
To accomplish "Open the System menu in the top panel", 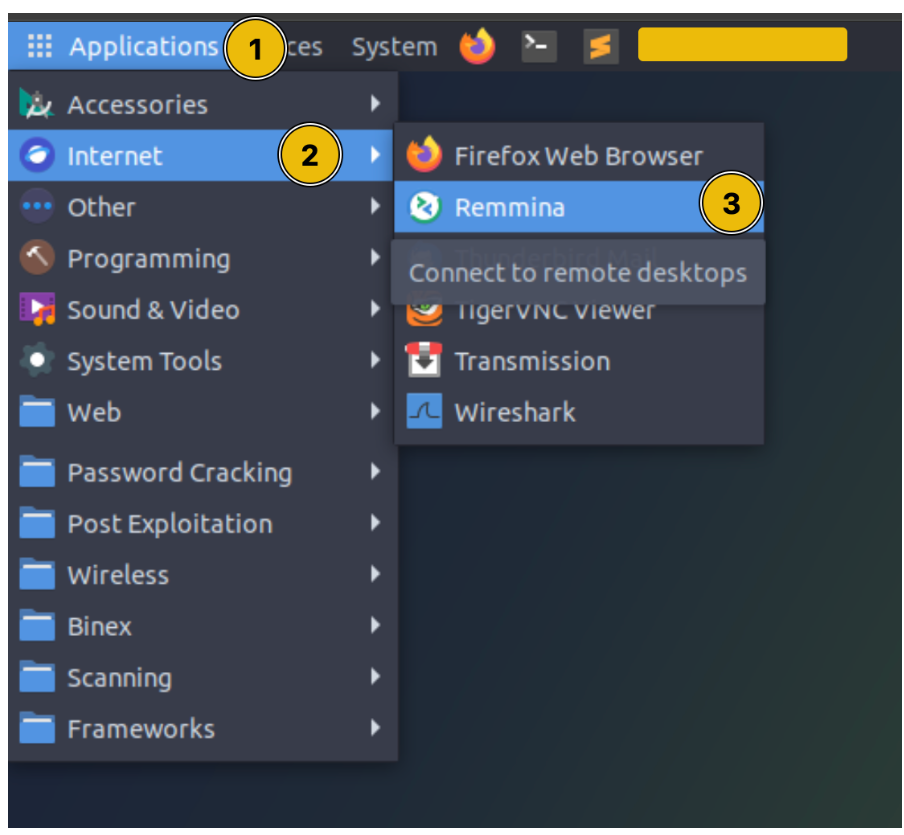I will pos(394,47).
